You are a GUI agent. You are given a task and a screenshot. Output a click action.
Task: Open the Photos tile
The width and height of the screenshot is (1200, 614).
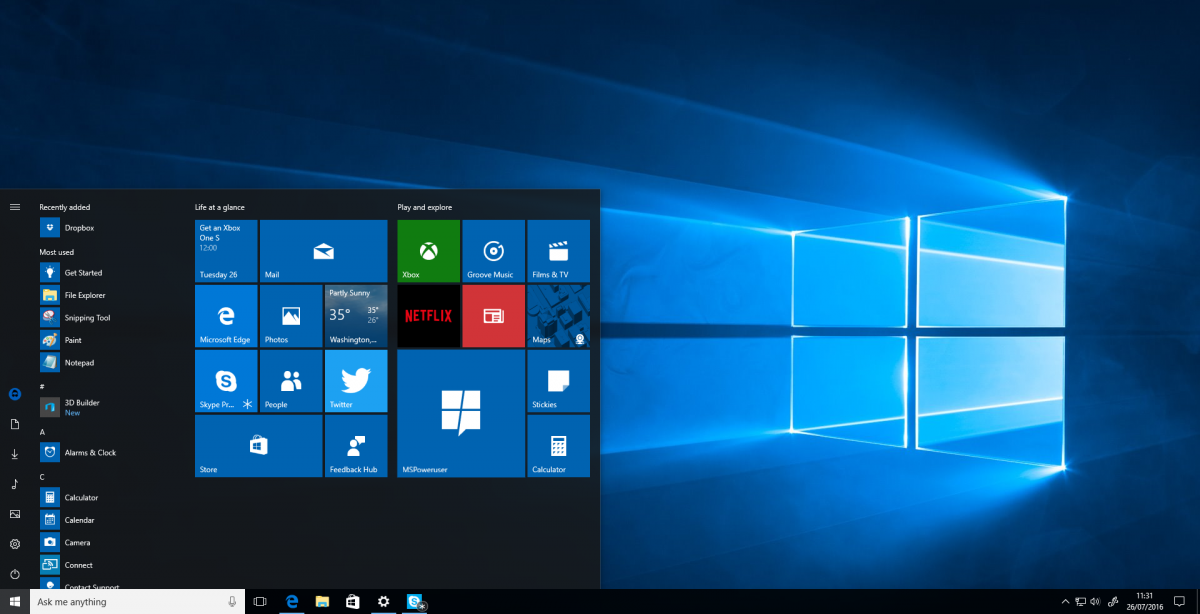coord(291,315)
